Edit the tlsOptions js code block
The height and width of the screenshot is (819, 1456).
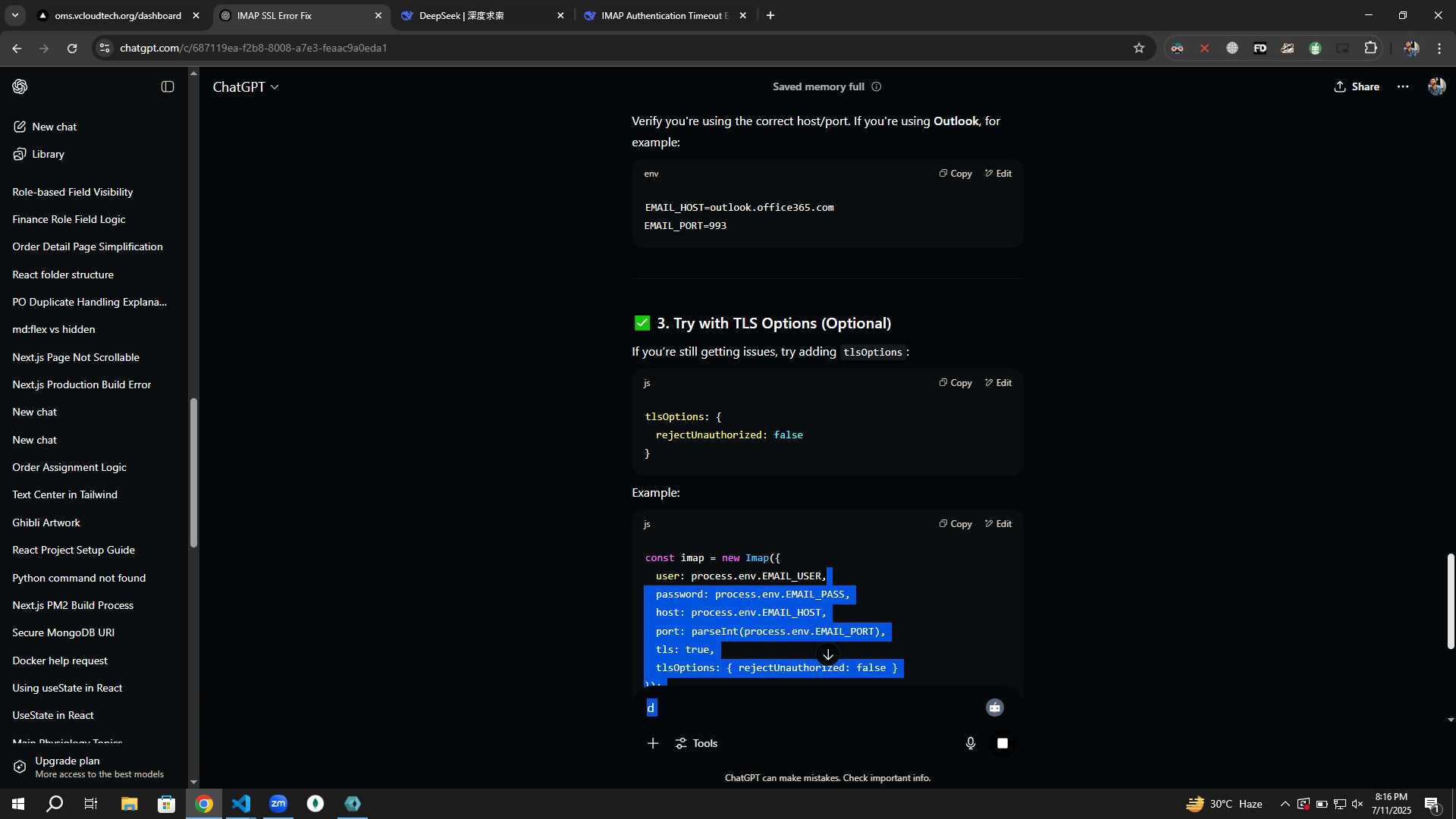click(998, 383)
